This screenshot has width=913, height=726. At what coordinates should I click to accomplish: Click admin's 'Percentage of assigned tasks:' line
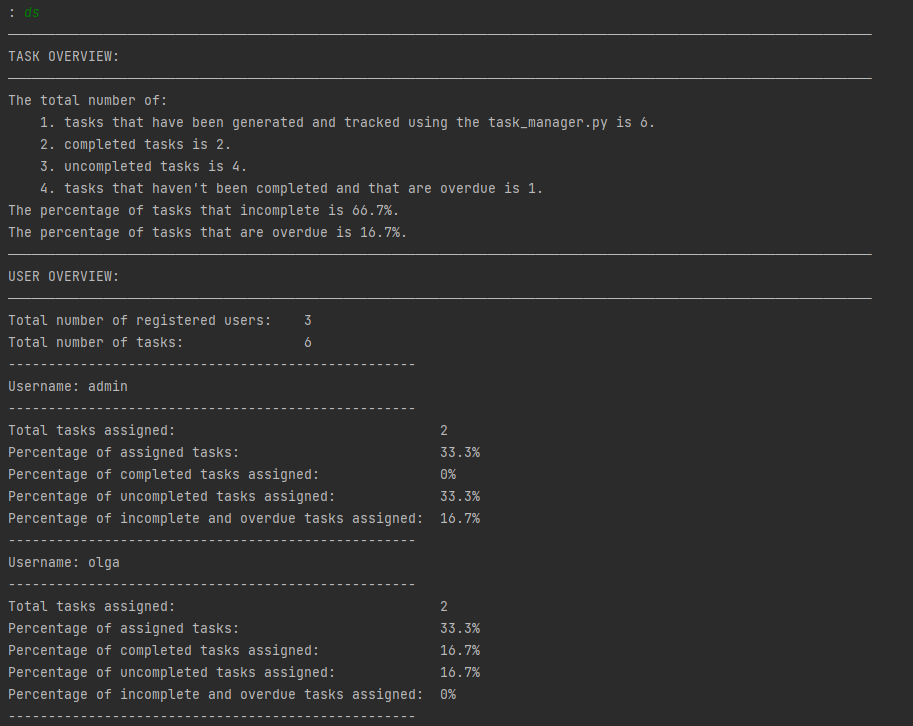[244, 453]
